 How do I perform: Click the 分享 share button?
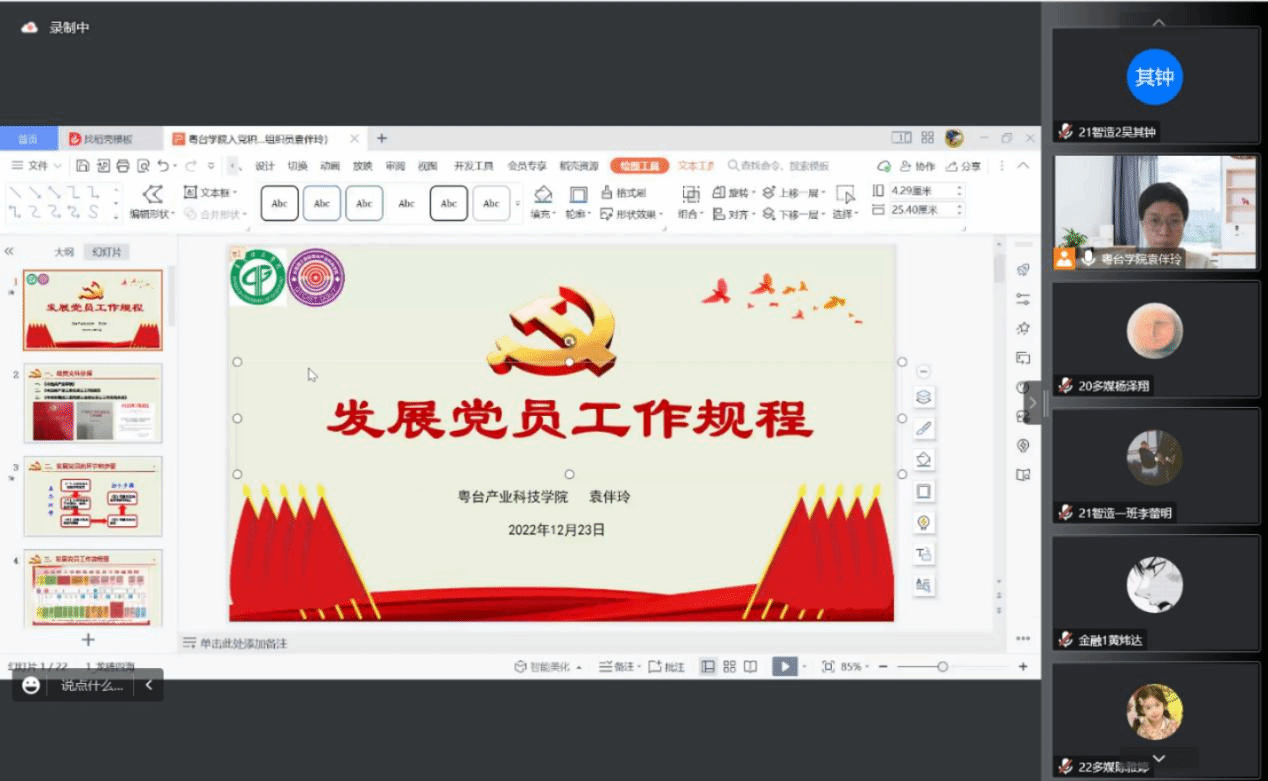(964, 166)
